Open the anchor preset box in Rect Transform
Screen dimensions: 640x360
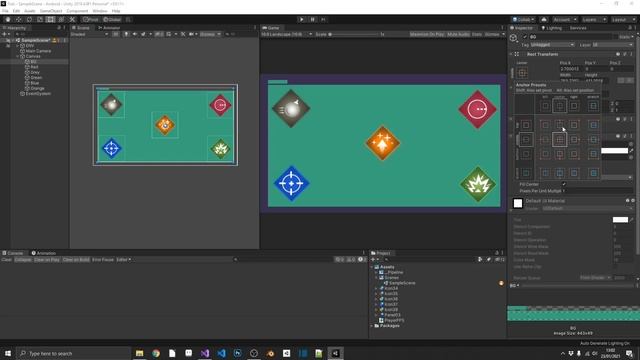tap(522, 73)
